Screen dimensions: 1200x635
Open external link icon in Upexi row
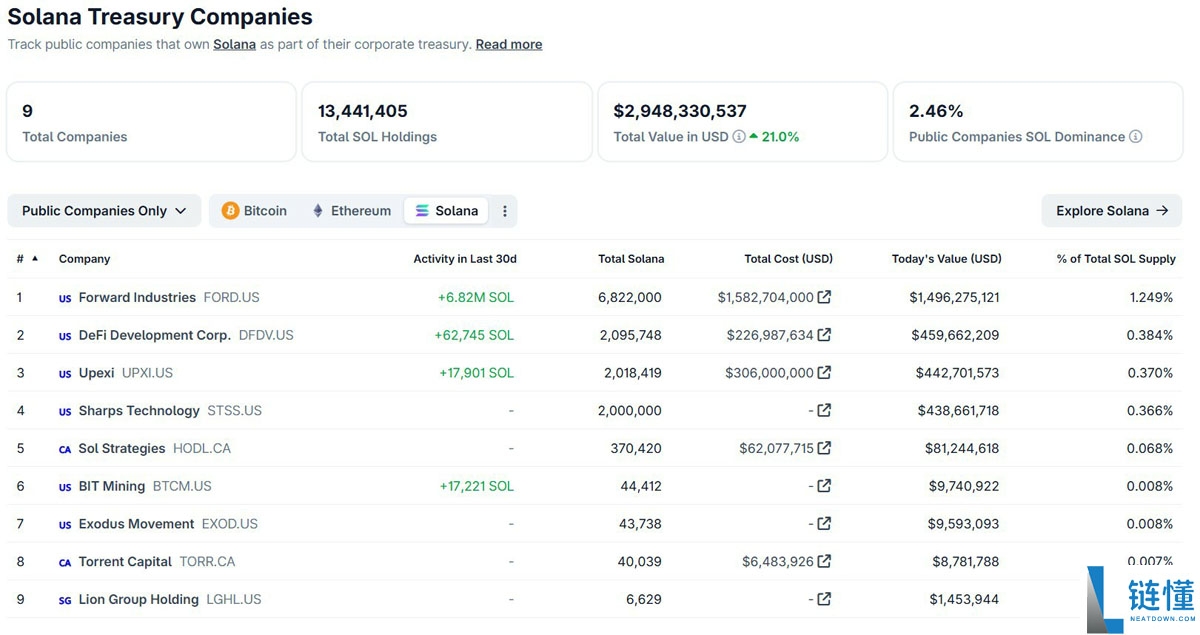(824, 373)
